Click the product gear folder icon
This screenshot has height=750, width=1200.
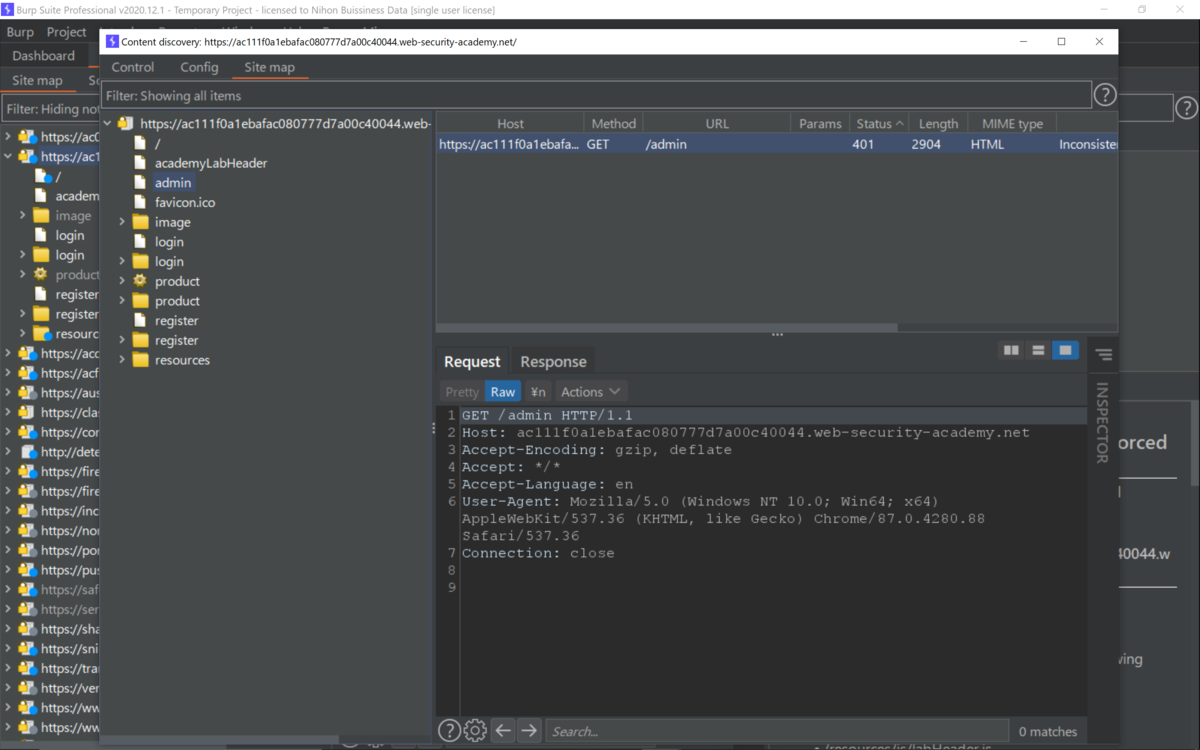point(140,281)
